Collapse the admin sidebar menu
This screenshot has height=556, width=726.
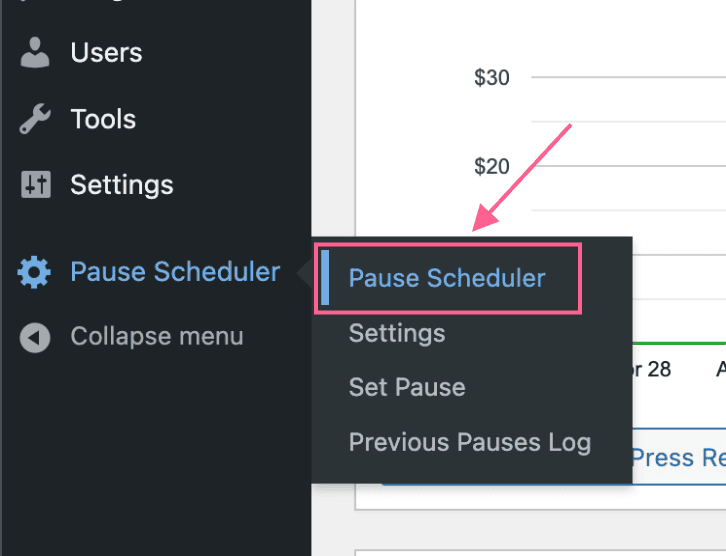156,337
